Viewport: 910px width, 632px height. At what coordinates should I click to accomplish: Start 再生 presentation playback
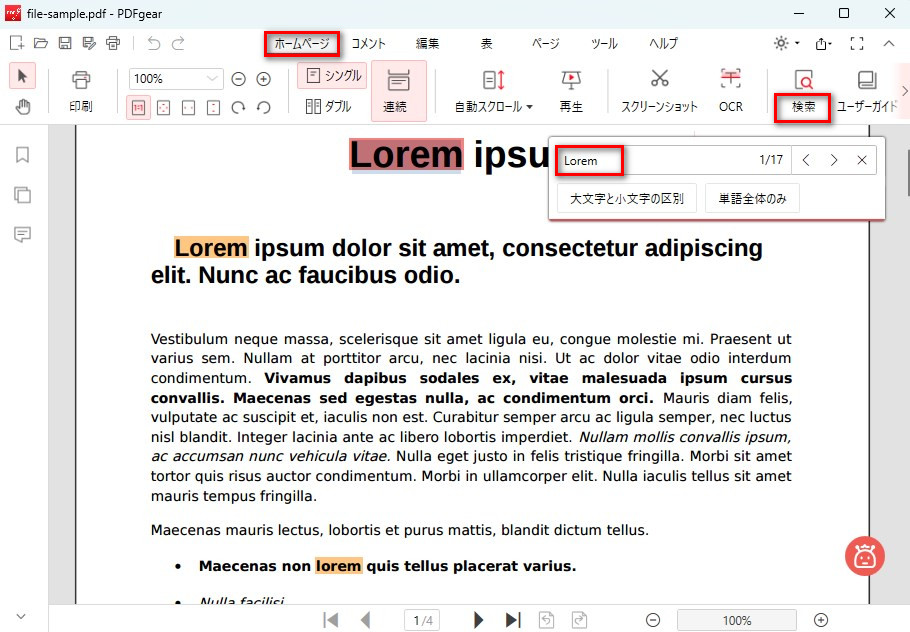pos(570,89)
